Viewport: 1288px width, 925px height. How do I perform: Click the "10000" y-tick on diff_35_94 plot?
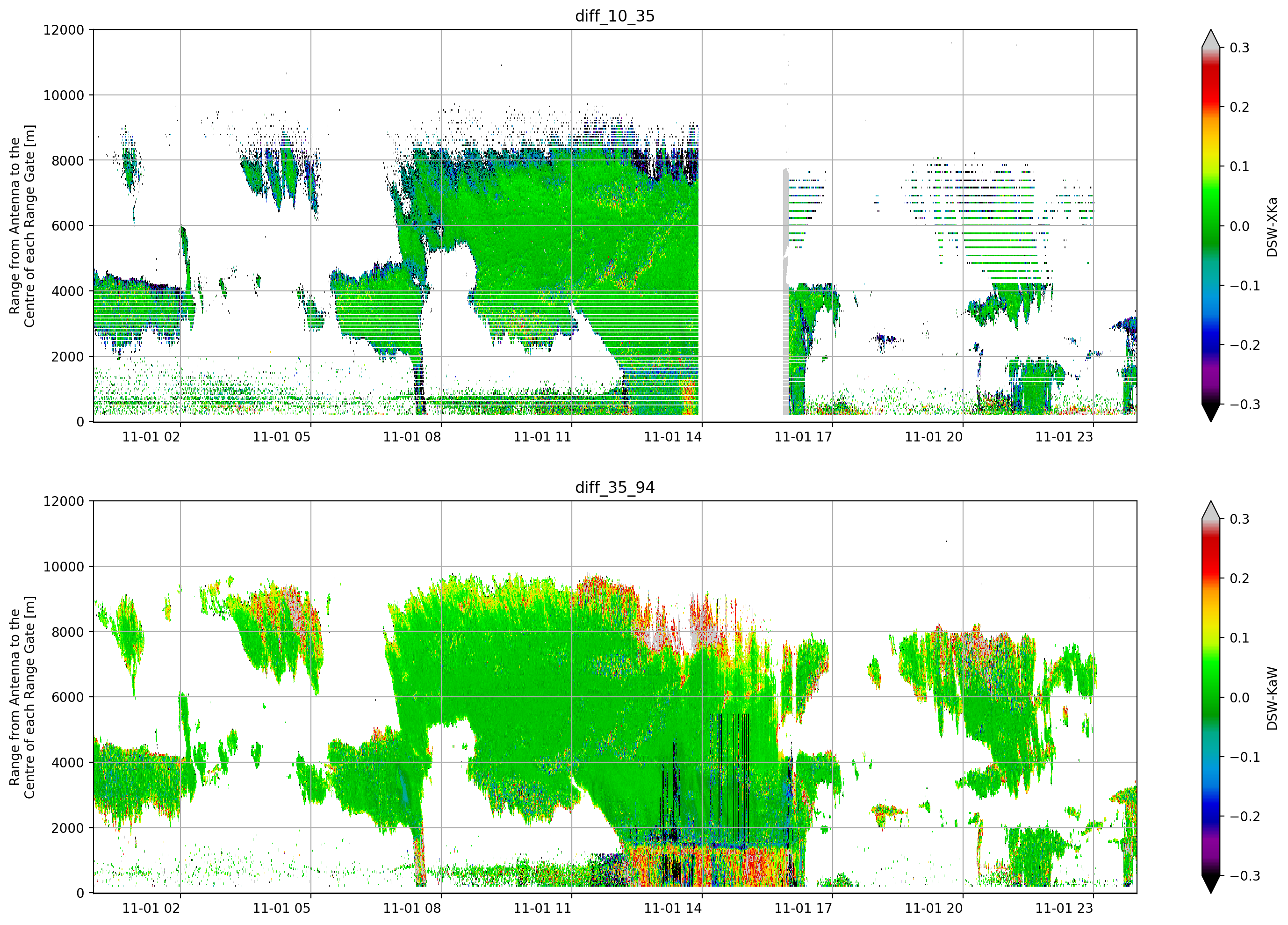64,567
